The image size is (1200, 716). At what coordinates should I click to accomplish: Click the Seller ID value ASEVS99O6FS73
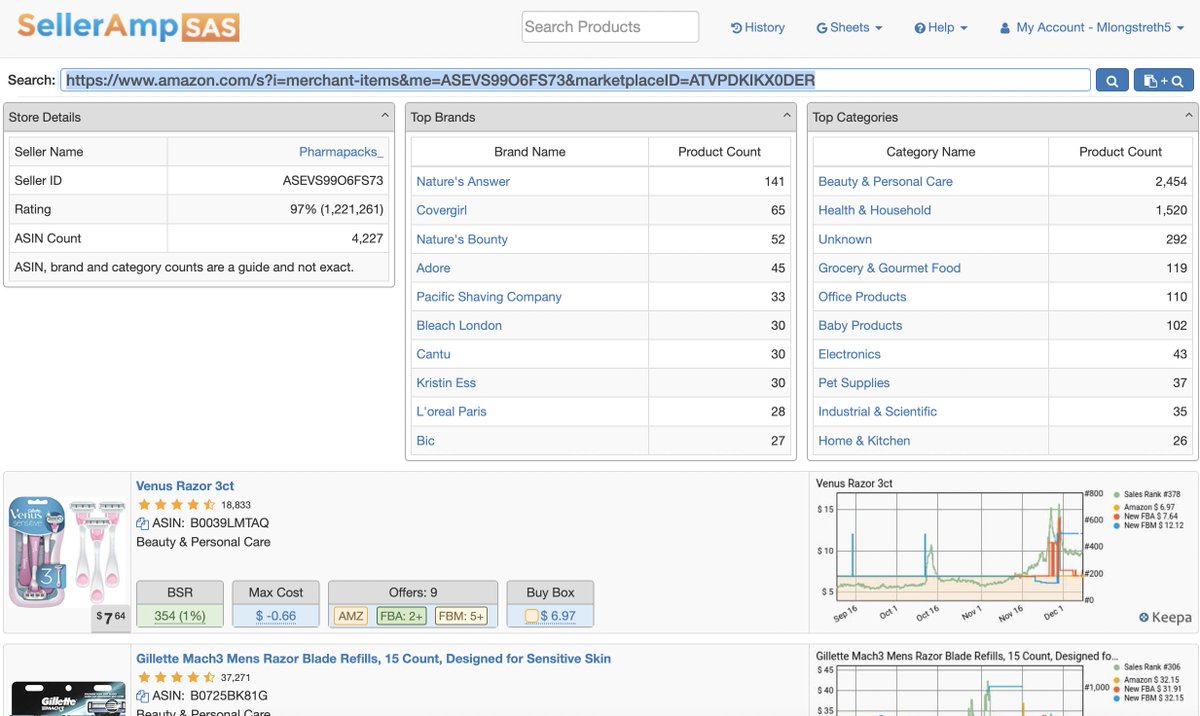point(334,181)
